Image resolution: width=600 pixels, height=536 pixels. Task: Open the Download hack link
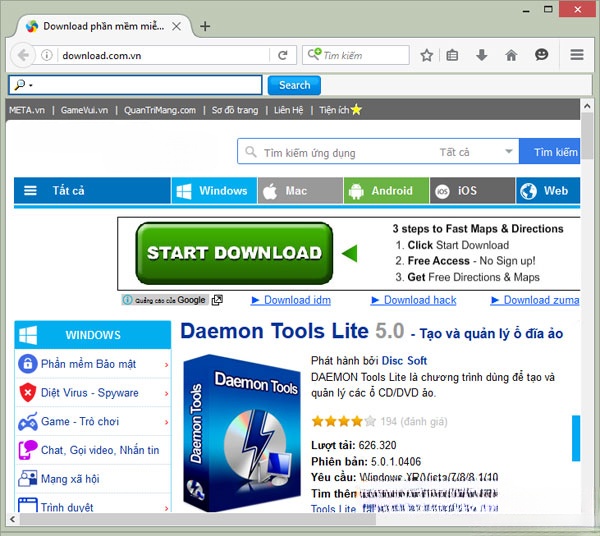point(414,300)
